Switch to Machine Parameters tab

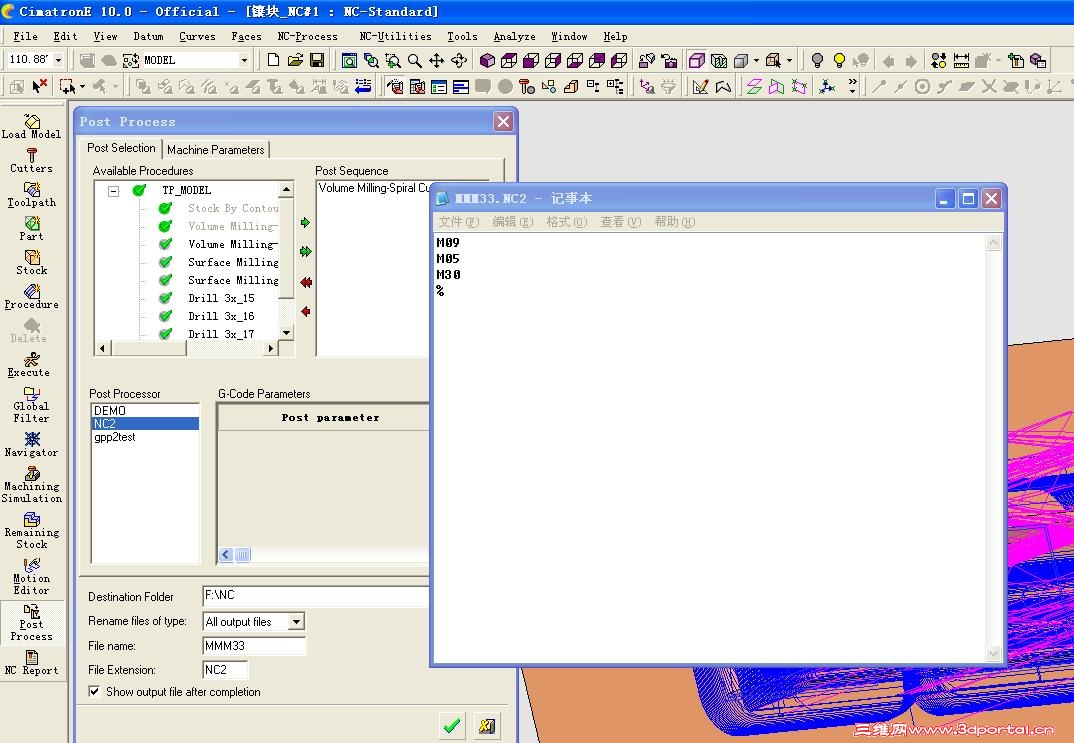(x=216, y=149)
